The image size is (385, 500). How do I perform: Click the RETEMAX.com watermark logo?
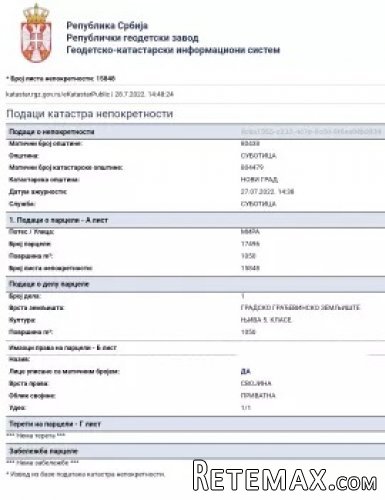[285, 476]
